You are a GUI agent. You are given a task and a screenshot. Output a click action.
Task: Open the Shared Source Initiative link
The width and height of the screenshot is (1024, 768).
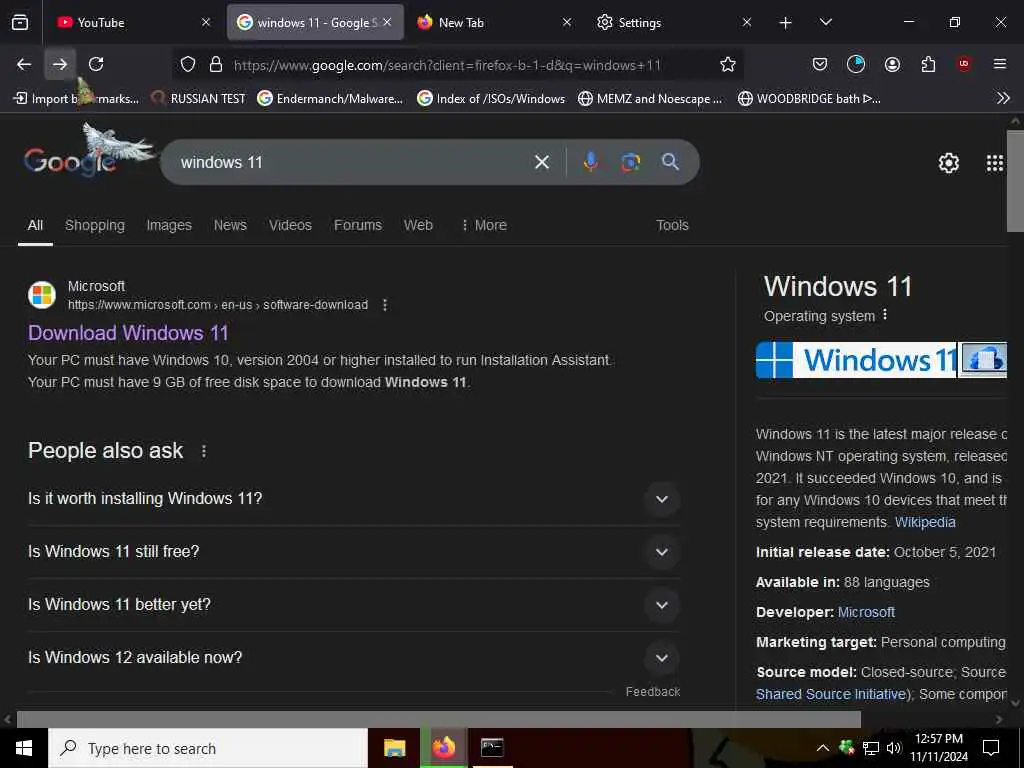[831, 694]
